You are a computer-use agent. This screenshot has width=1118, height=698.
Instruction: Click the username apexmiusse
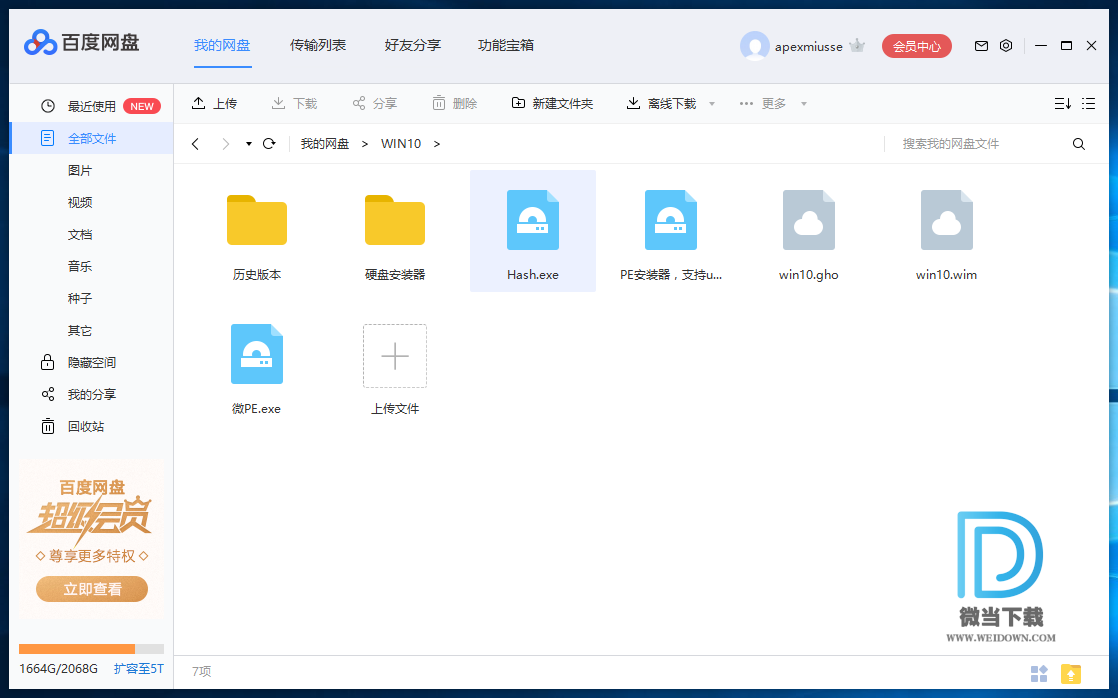pyautogui.click(x=809, y=46)
